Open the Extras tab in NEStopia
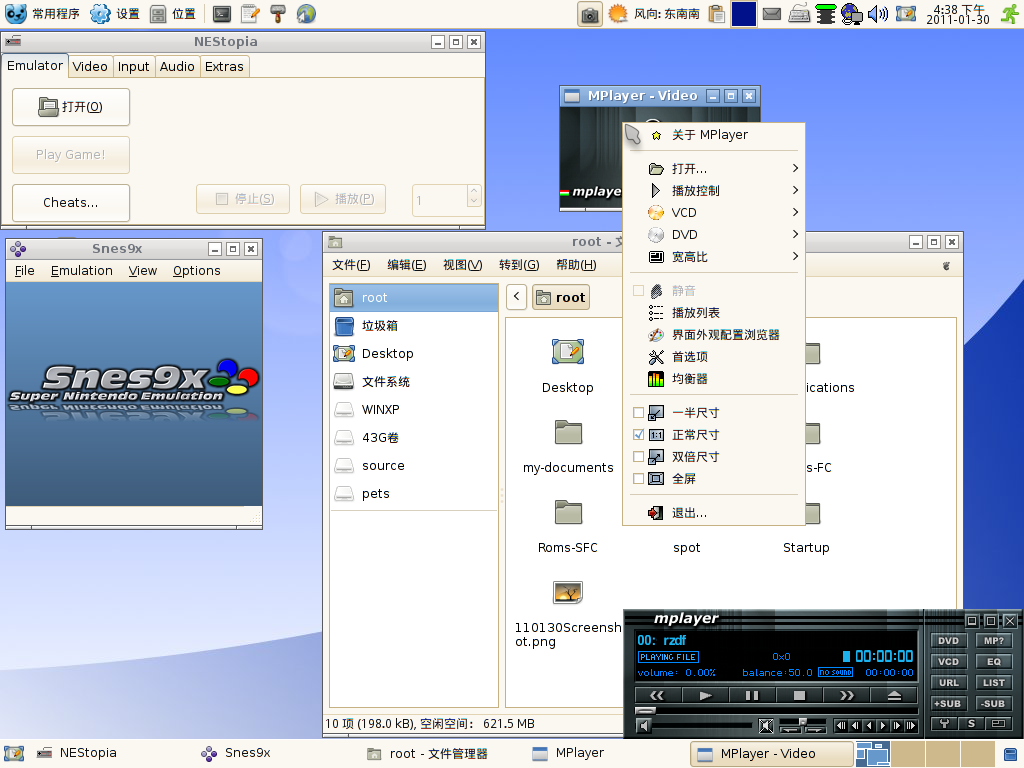This screenshot has width=1024, height=768. (x=224, y=67)
